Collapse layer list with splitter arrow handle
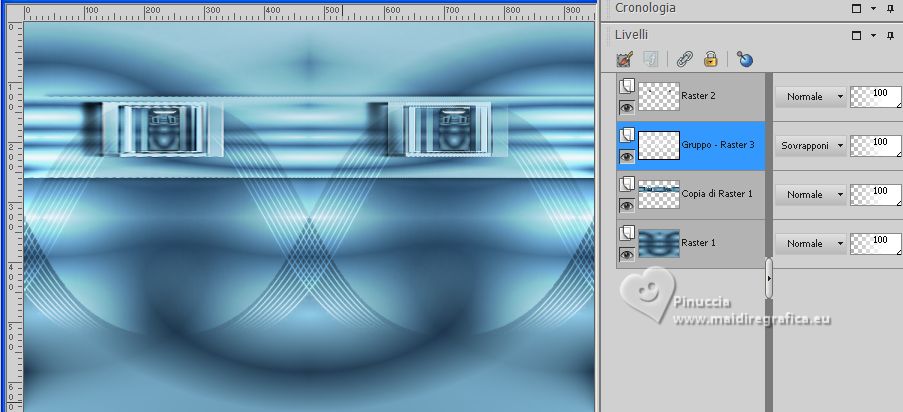This screenshot has width=903, height=412. [x=769, y=278]
